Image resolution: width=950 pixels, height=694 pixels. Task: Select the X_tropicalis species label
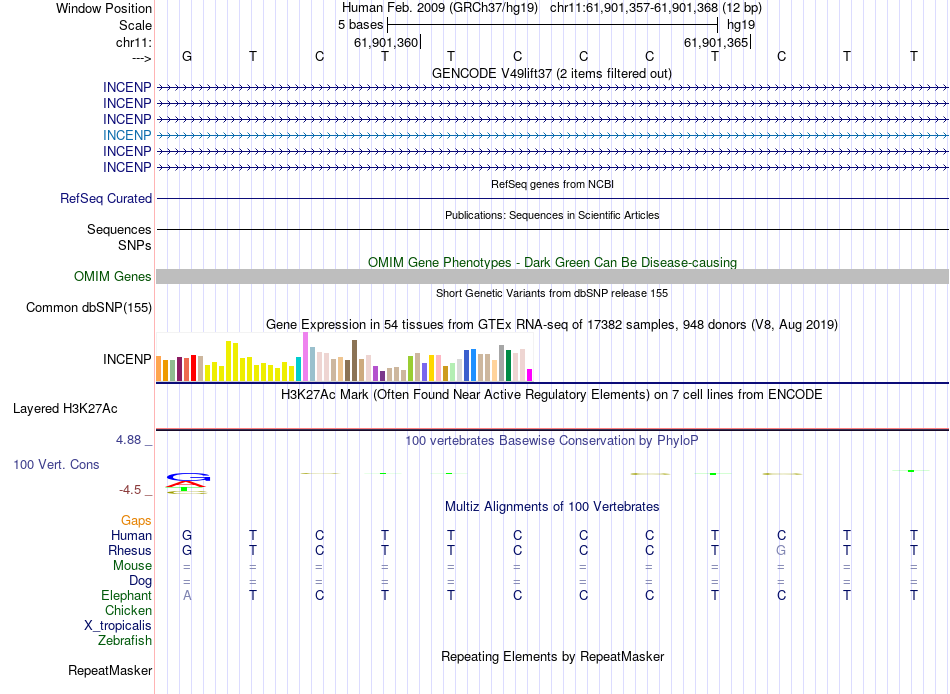tap(118, 626)
